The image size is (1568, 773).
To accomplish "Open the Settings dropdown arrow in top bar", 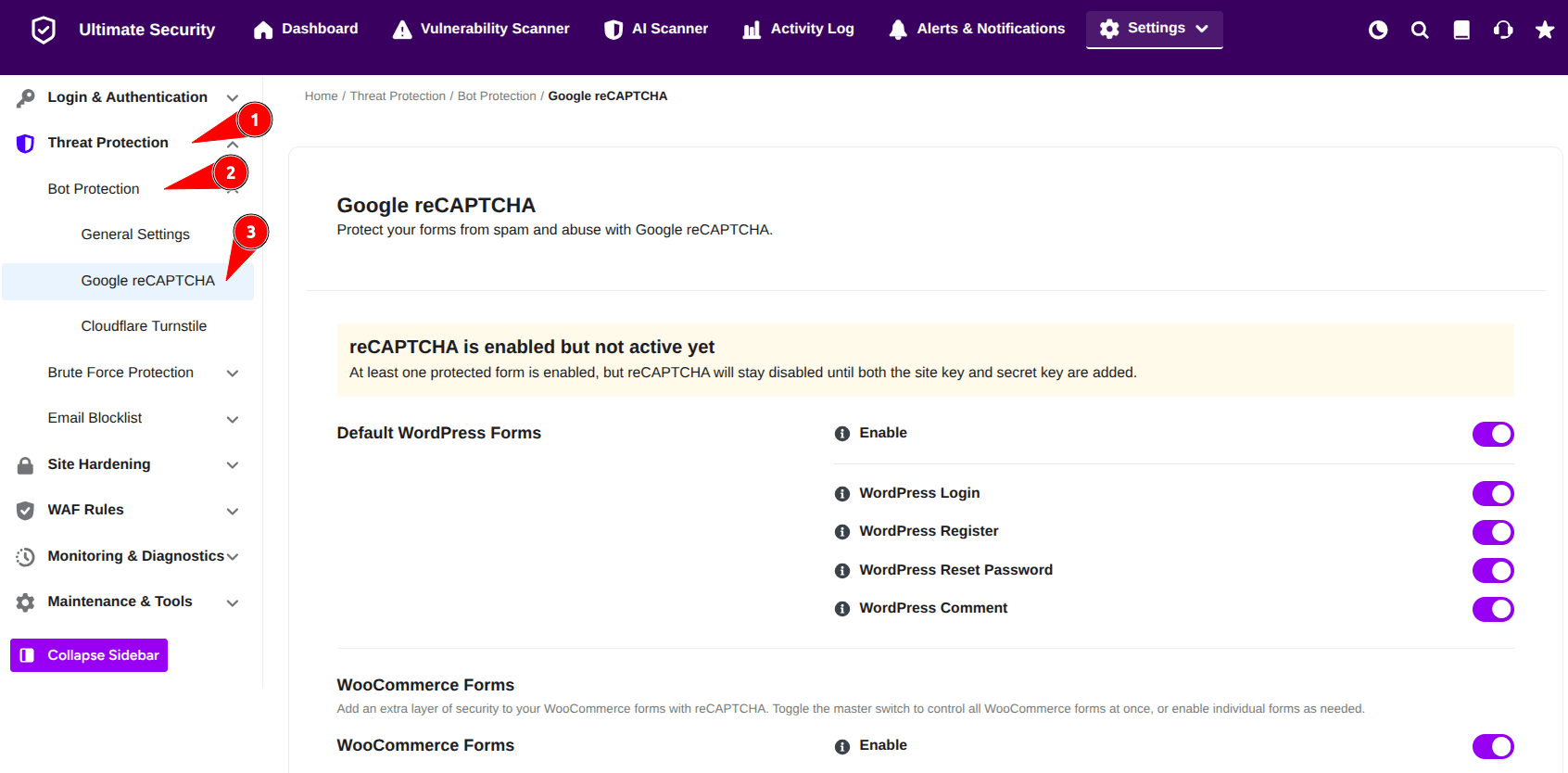I will pyautogui.click(x=1202, y=29).
